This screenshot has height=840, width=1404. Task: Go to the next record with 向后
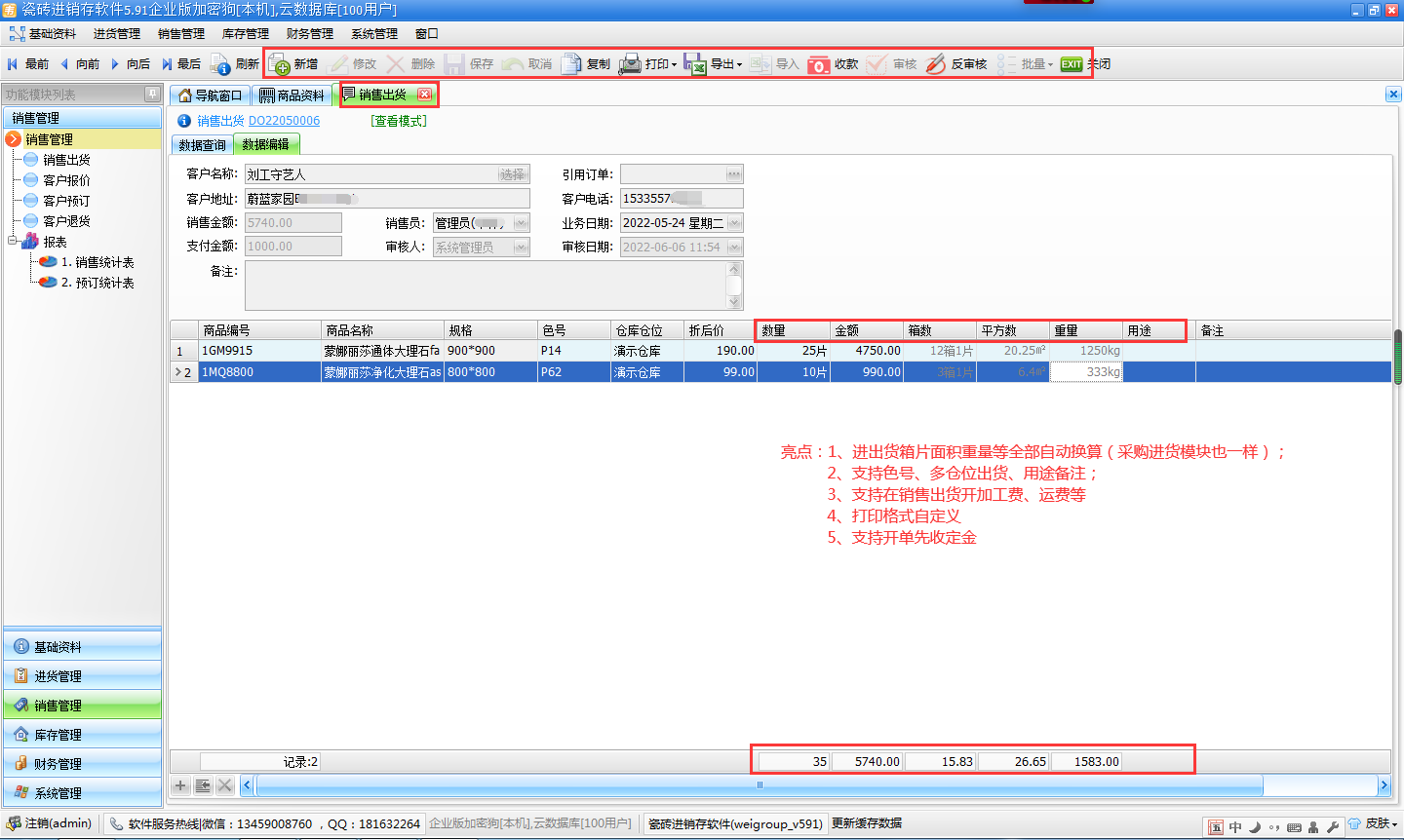pos(131,64)
